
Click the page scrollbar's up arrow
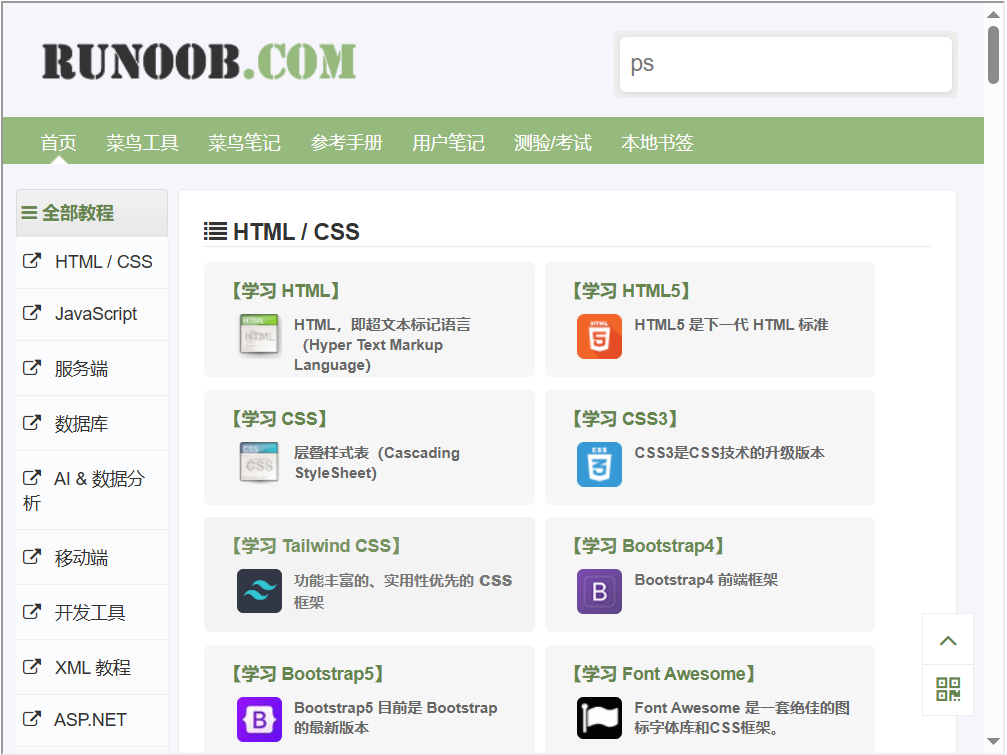[x=994, y=13]
